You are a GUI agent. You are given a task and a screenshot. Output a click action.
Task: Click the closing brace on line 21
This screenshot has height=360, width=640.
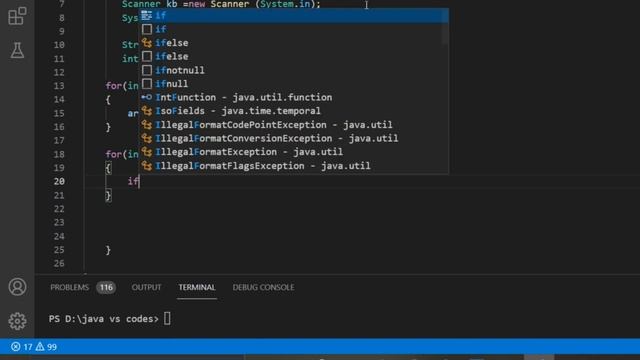(108, 196)
